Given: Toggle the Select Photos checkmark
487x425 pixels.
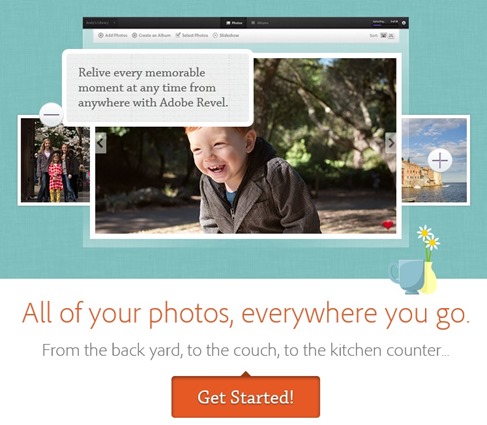Looking at the screenshot, I should (x=178, y=35).
